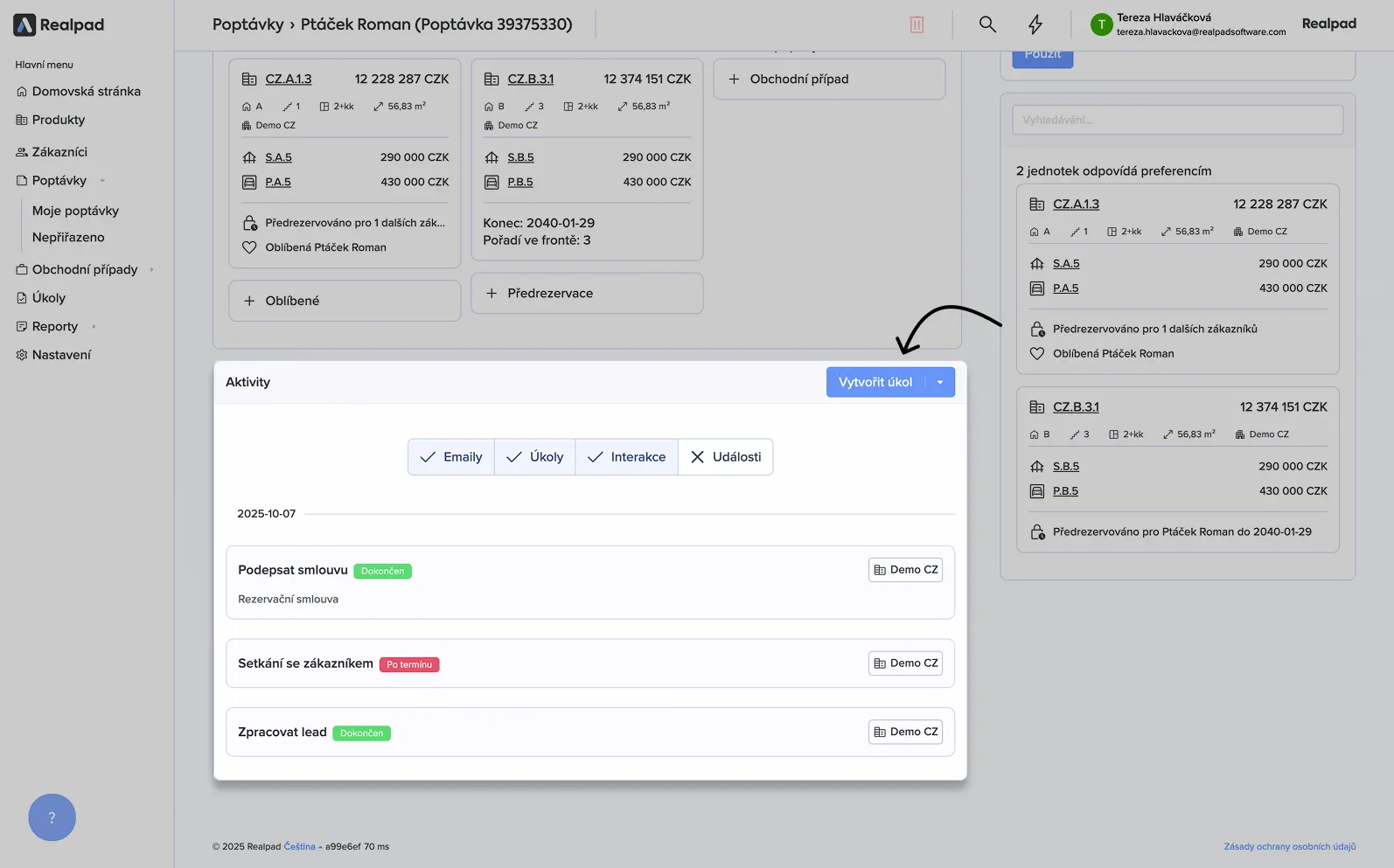Image resolution: width=1394 pixels, height=868 pixels.
Task: Open search with the magnifier icon
Action: coord(987,24)
